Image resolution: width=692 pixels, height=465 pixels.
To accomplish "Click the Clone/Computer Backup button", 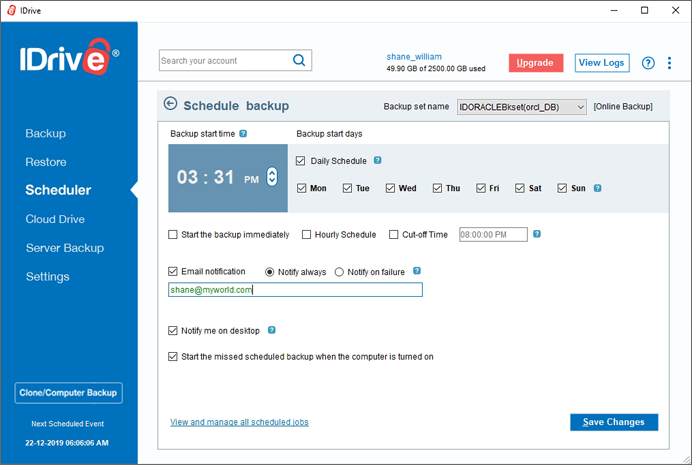I will click(68, 393).
